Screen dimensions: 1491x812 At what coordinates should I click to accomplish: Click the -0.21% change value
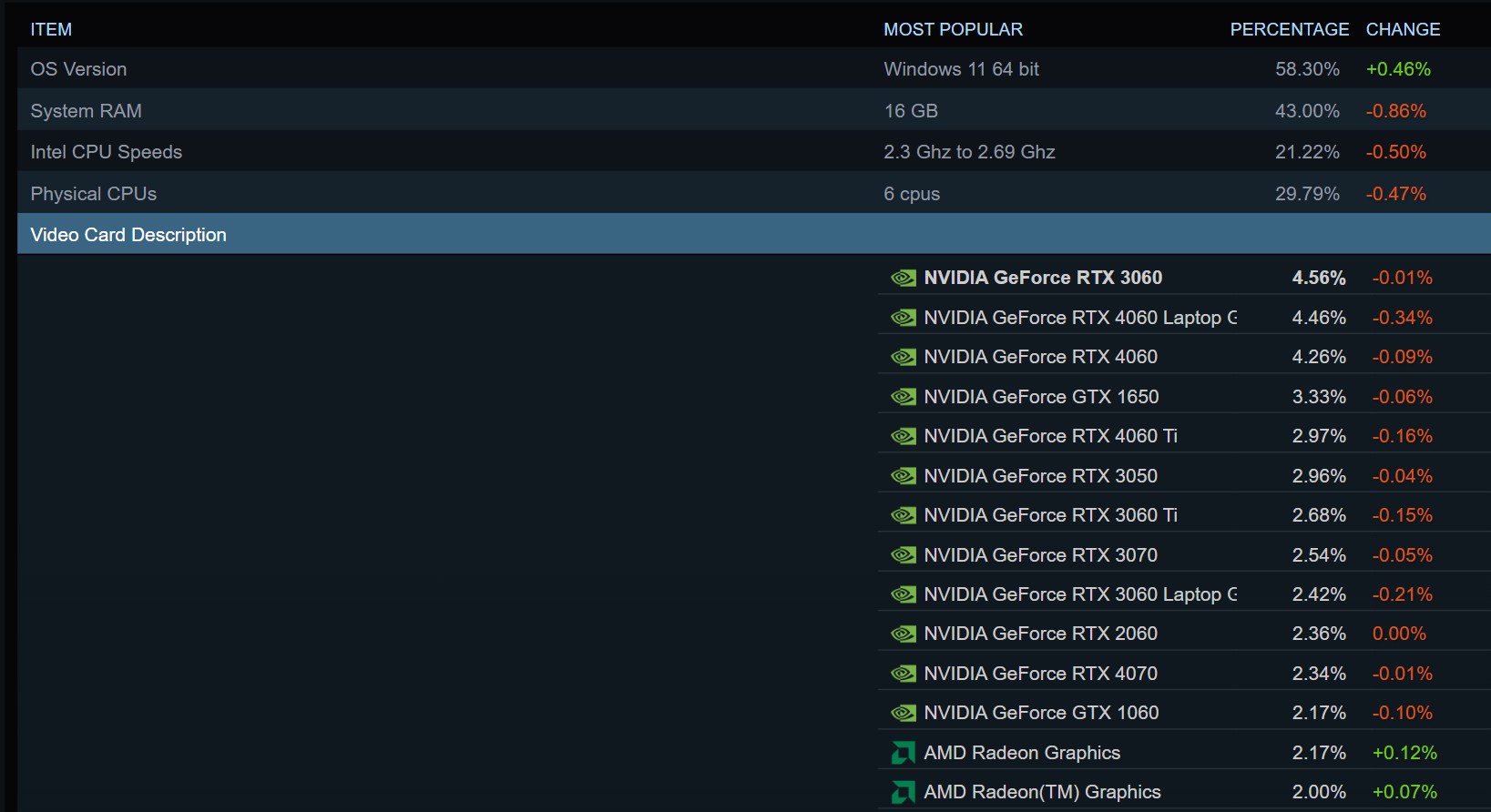pos(1403,594)
